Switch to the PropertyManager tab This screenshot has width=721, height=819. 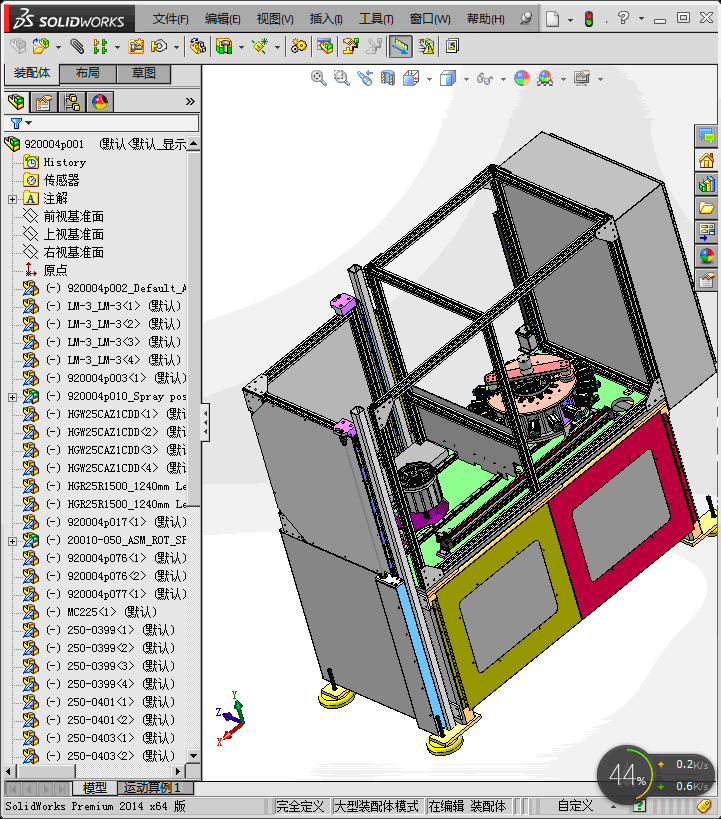coord(44,102)
